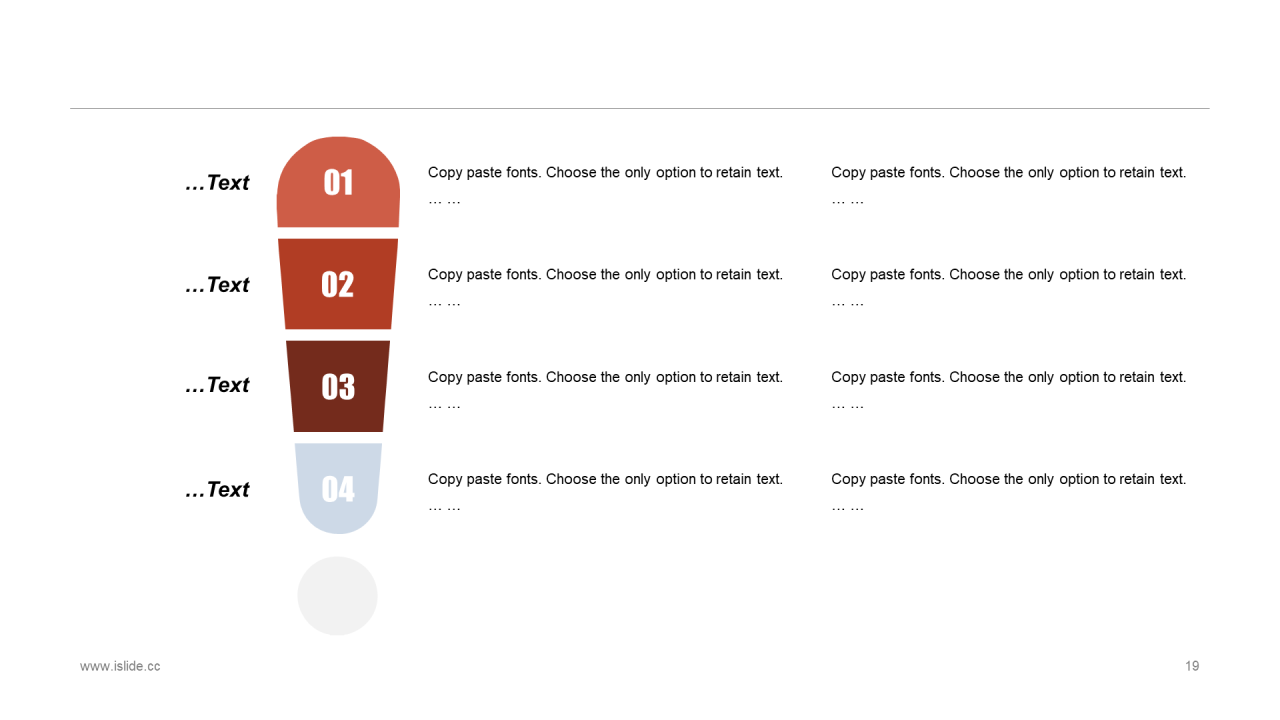Image resolution: width=1280 pixels, height=720 pixels.
Task: Select the "…Text" label beside shape 02
Action: 217,285
